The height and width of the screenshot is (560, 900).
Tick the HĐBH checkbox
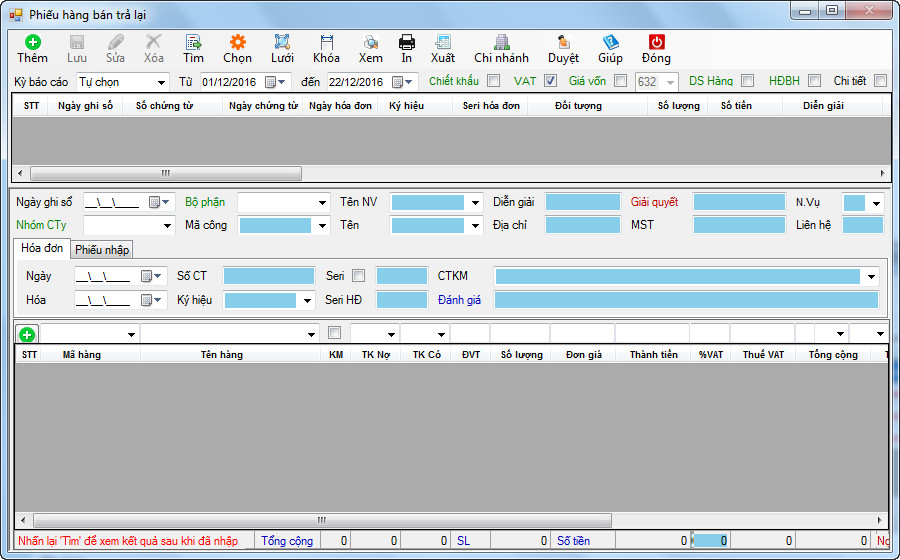point(814,81)
